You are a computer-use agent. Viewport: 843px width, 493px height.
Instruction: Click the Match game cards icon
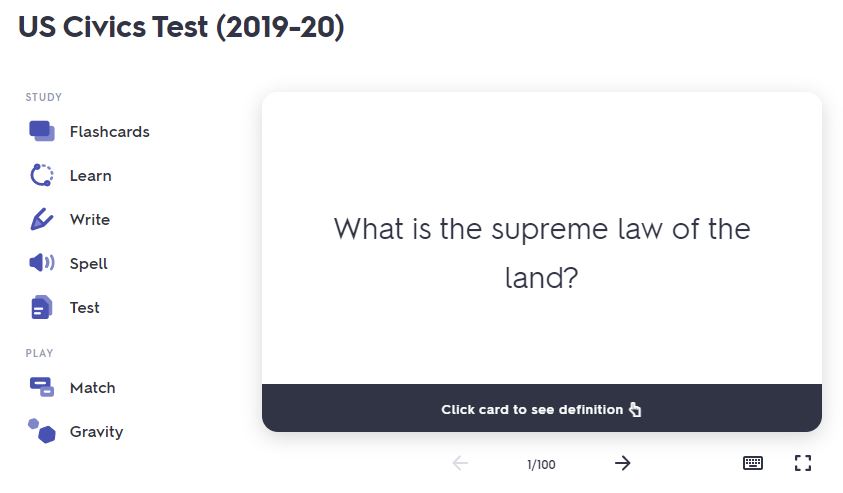point(42,387)
